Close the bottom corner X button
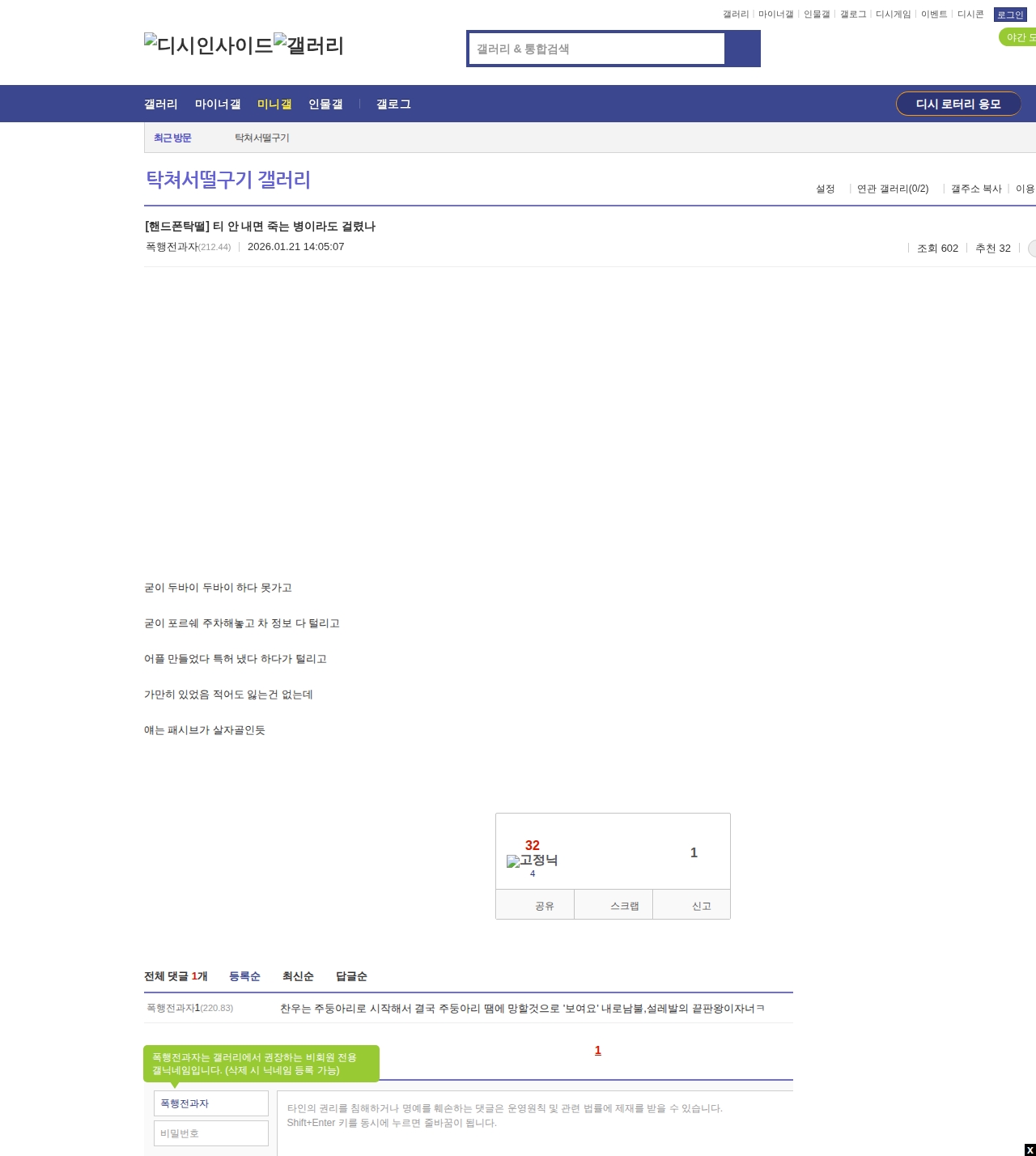The width and height of the screenshot is (1036, 1156). (1030, 1150)
